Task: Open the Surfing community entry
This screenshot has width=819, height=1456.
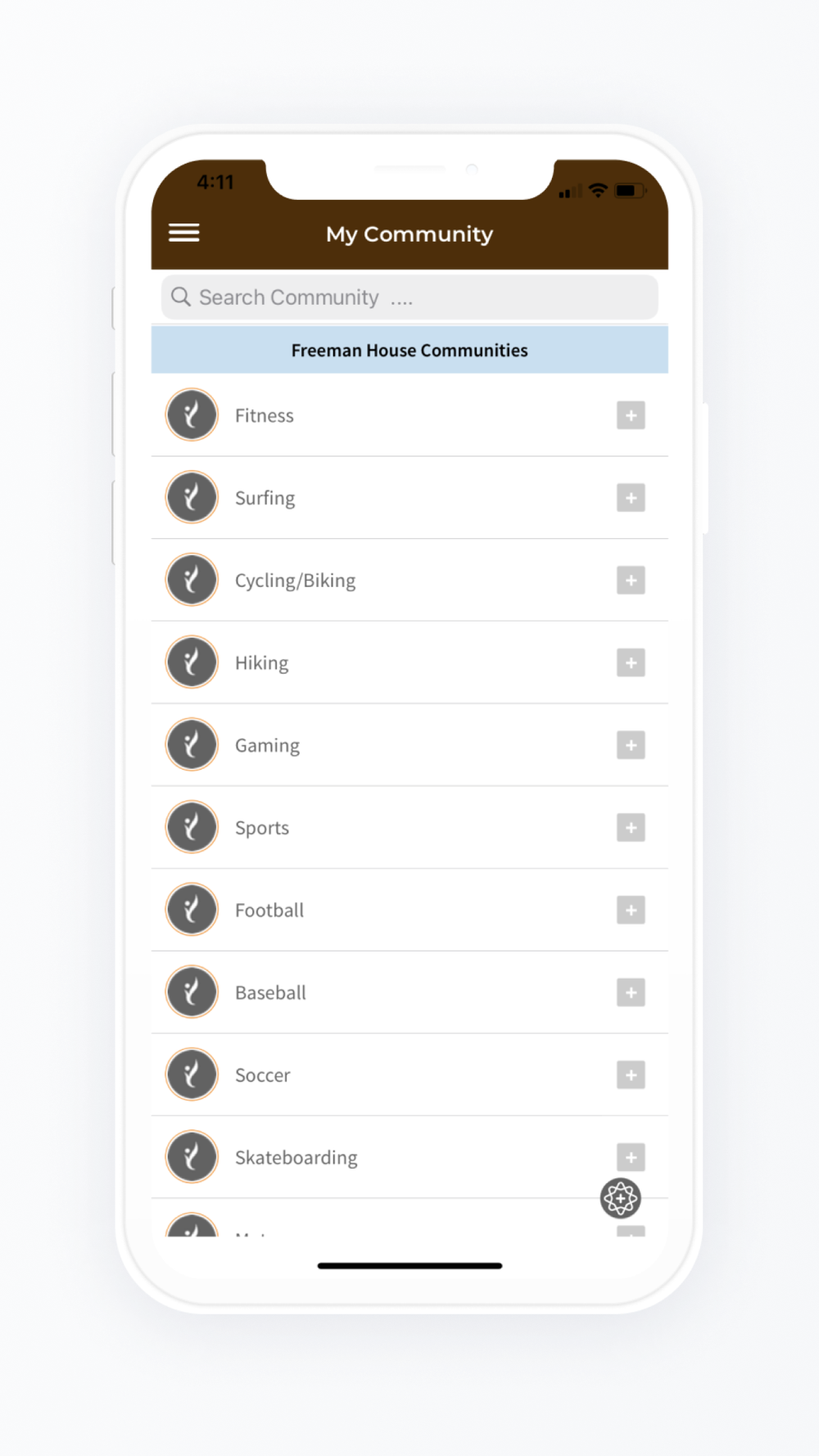Action: click(409, 498)
